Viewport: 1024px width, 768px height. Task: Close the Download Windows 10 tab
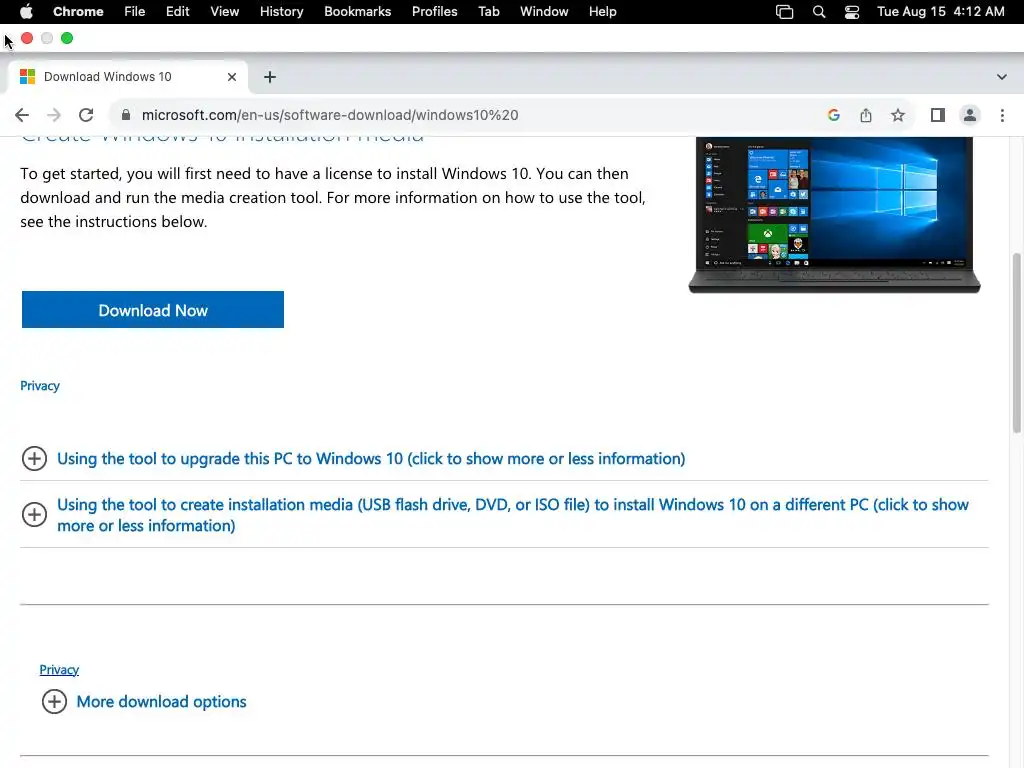point(232,77)
